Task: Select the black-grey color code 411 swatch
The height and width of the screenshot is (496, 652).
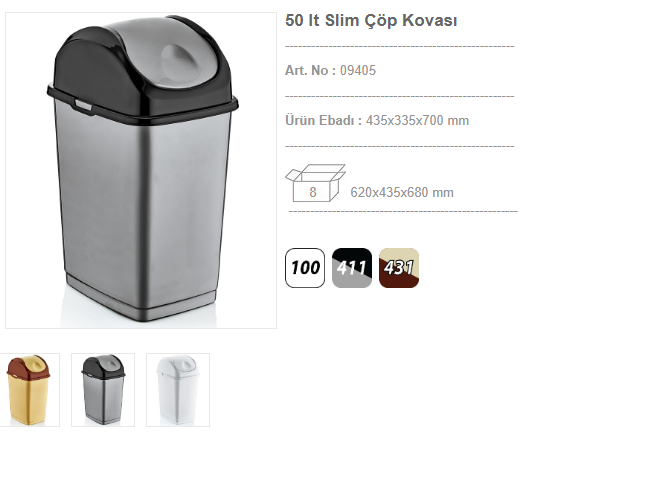Action: pyautogui.click(x=352, y=268)
